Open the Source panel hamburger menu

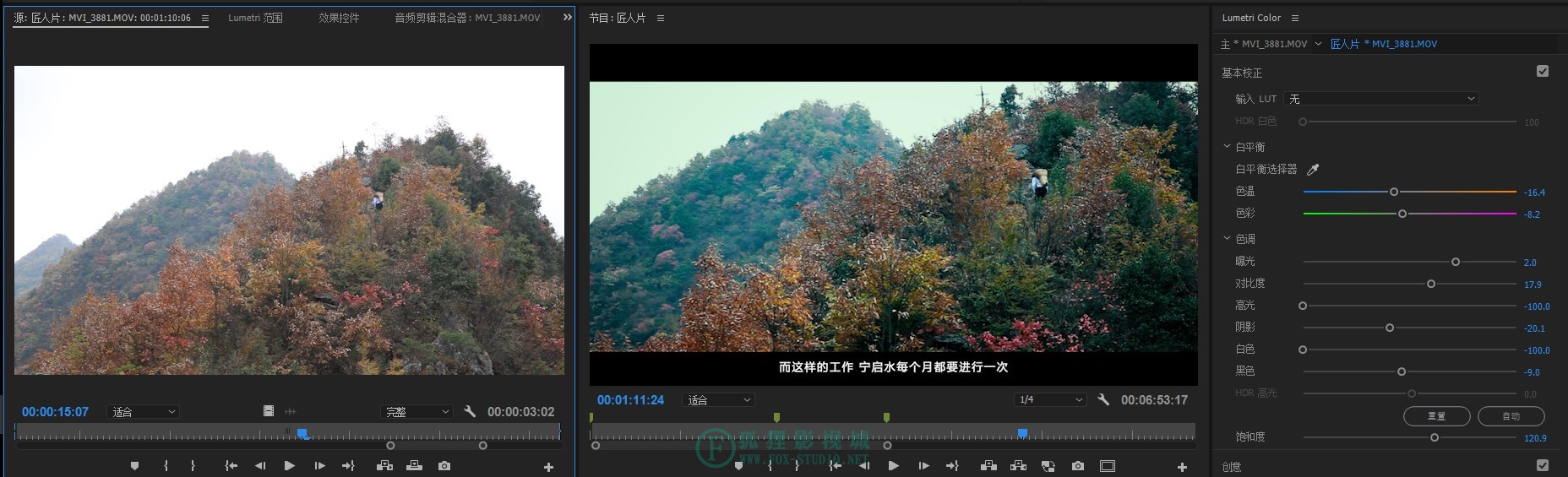[x=204, y=18]
